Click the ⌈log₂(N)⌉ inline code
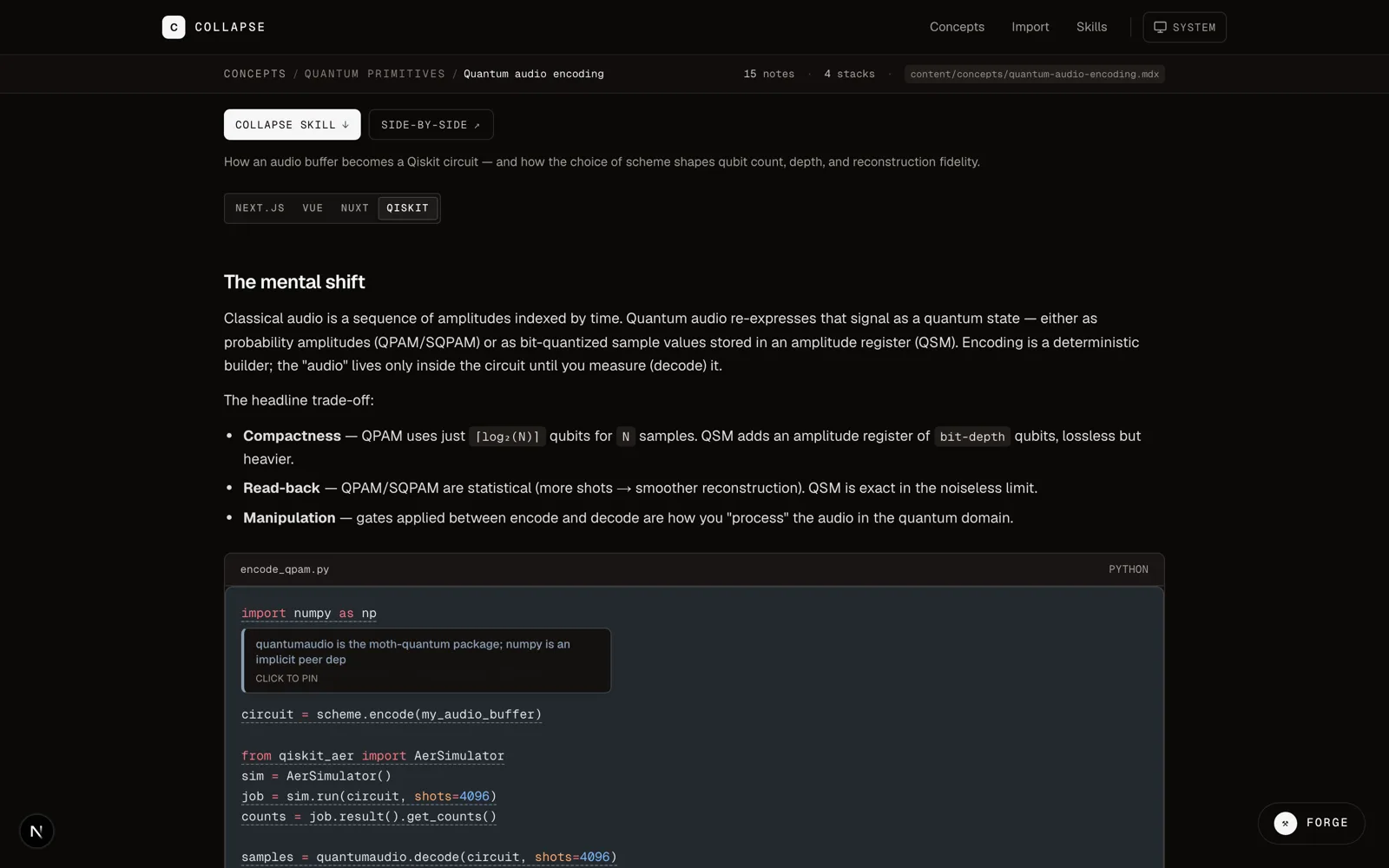This screenshot has height=868, width=1389. tap(507, 437)
